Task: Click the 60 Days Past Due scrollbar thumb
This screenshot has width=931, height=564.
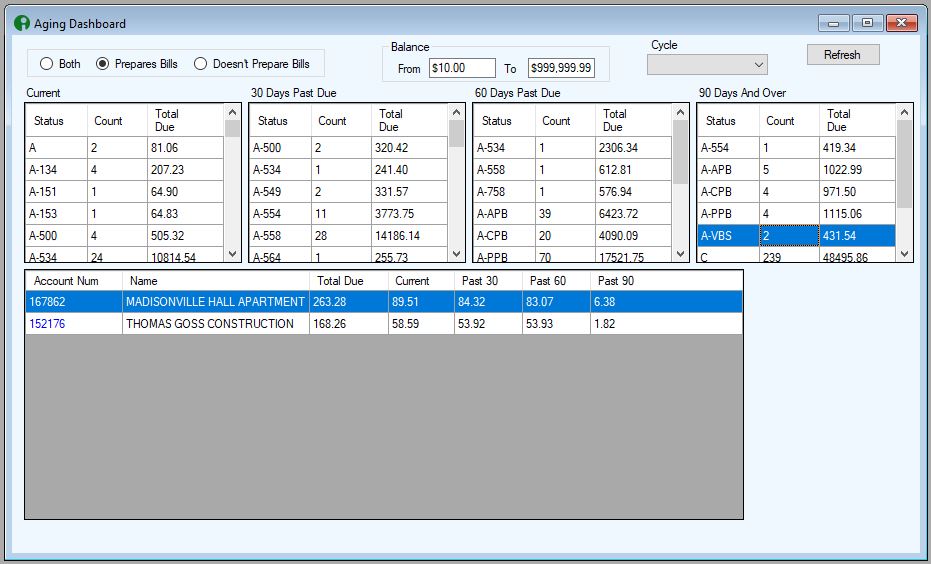Action: 680,152
